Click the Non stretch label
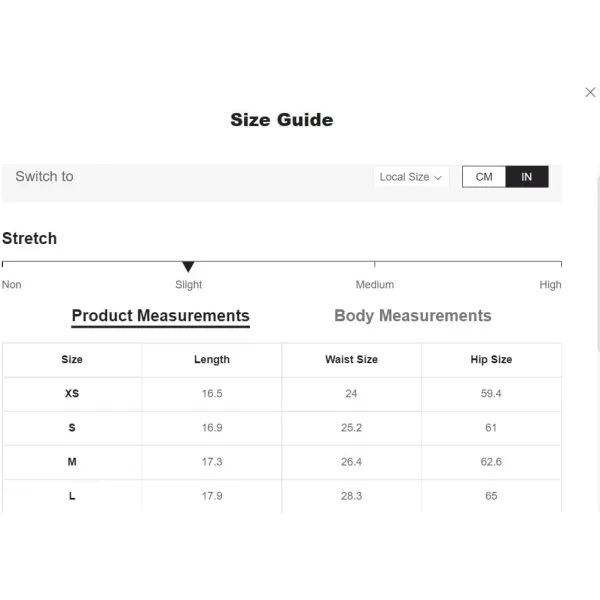Screen dimensions: 600x600 (11, 285)
